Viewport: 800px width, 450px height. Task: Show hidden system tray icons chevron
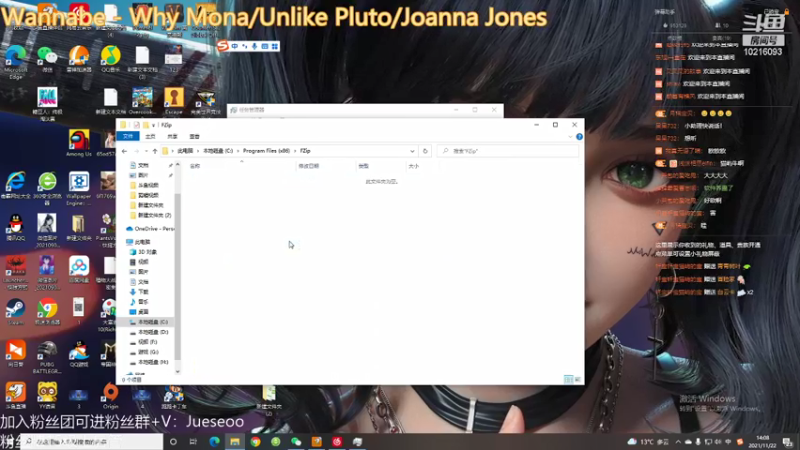point(678,442)
